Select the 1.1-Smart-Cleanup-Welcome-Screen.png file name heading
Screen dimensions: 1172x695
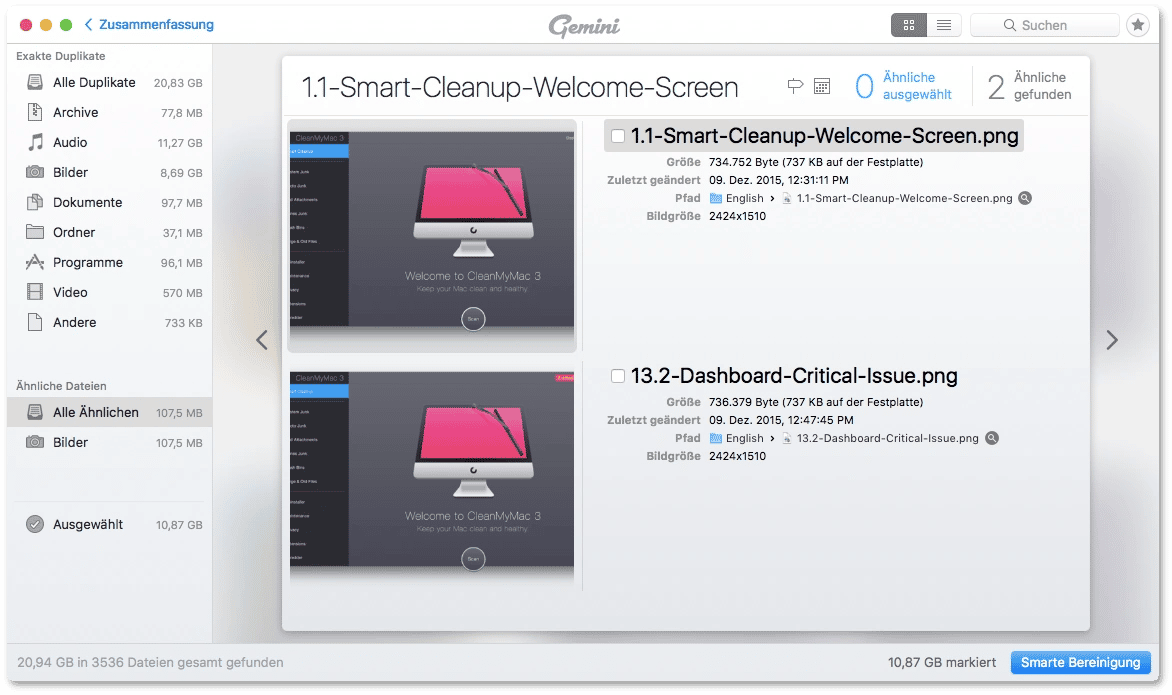pos(824,136)
